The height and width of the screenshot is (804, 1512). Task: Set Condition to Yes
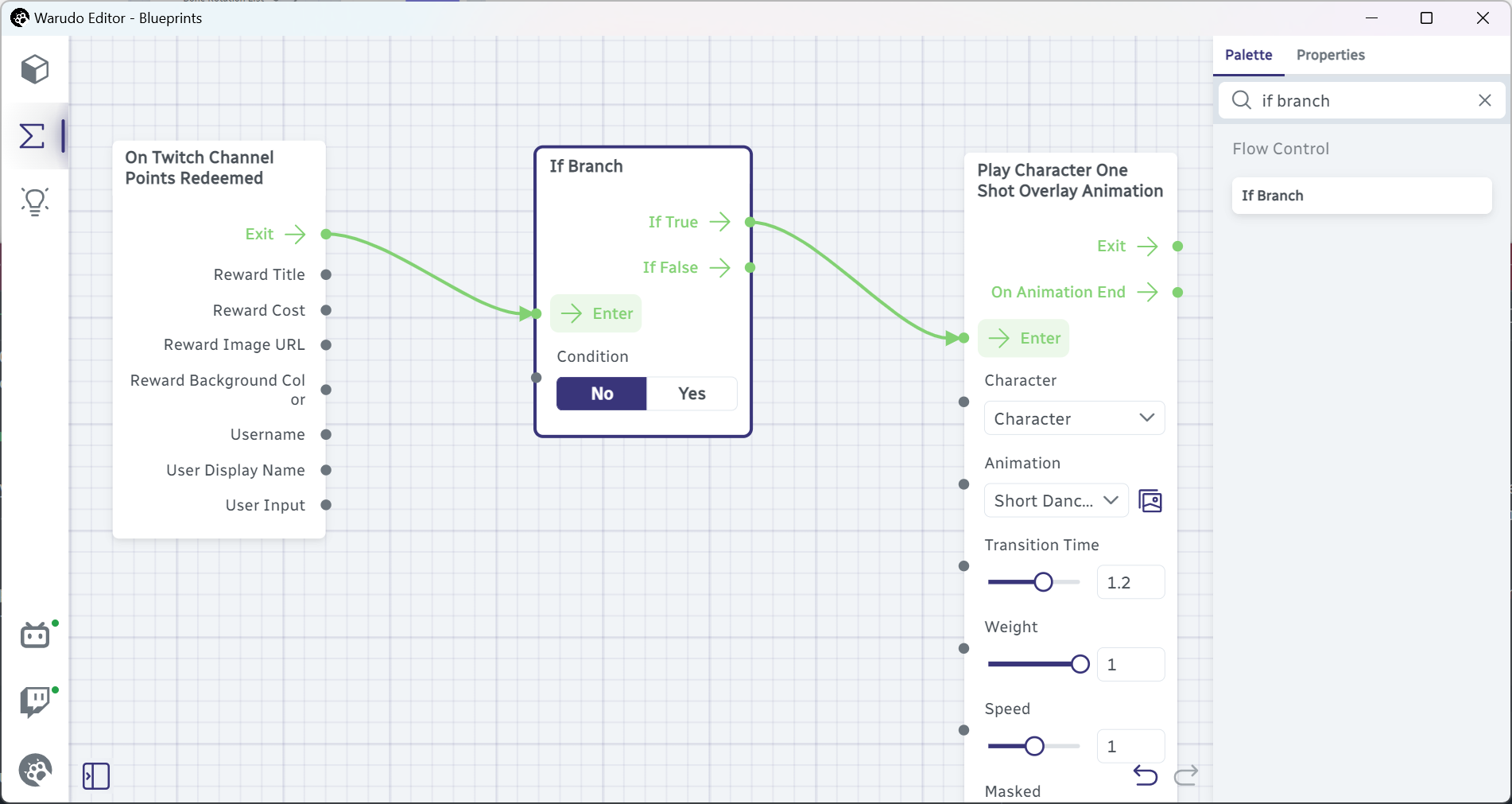click(692, 394)
